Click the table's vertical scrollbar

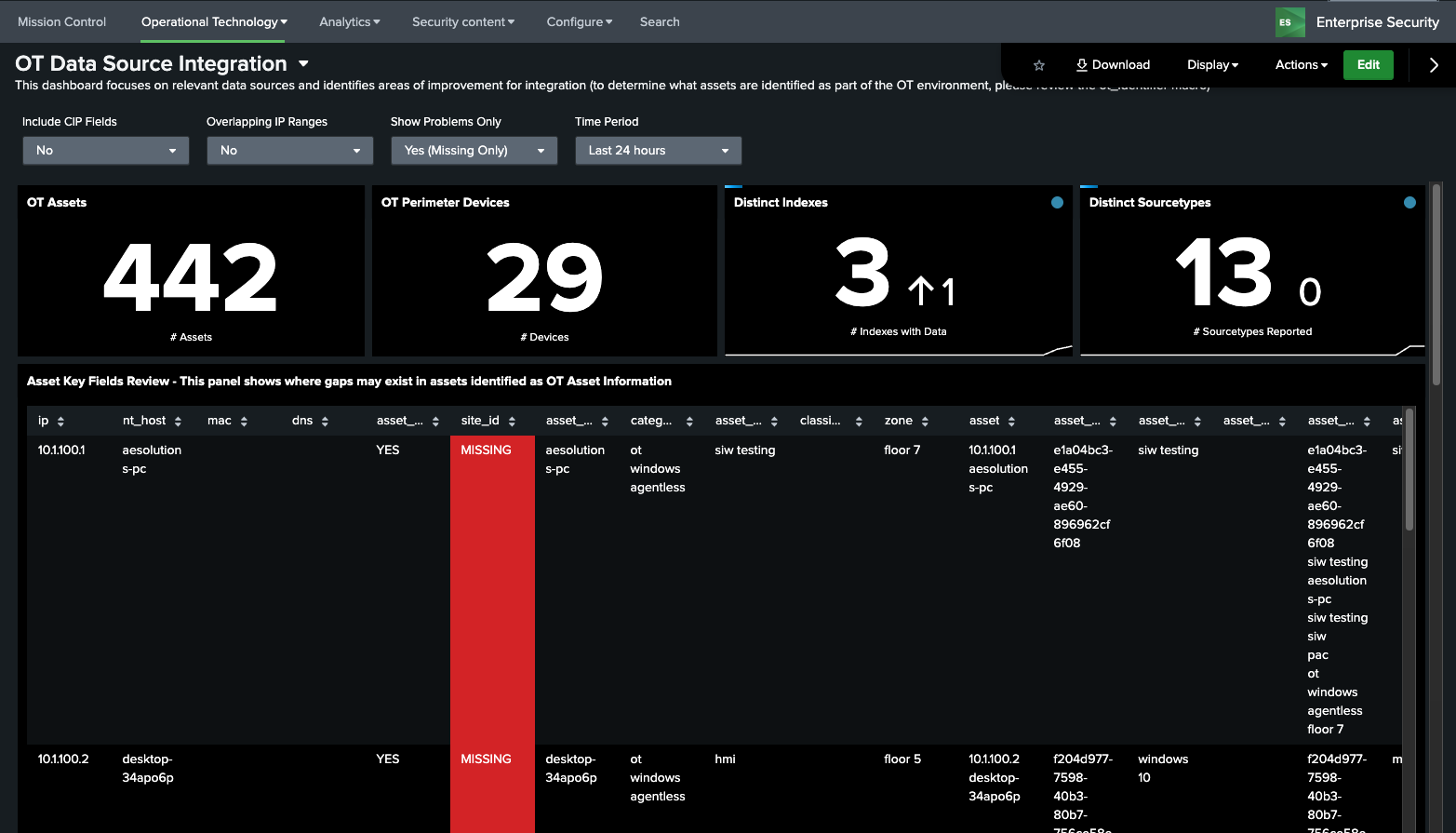tap(1409, 470)
